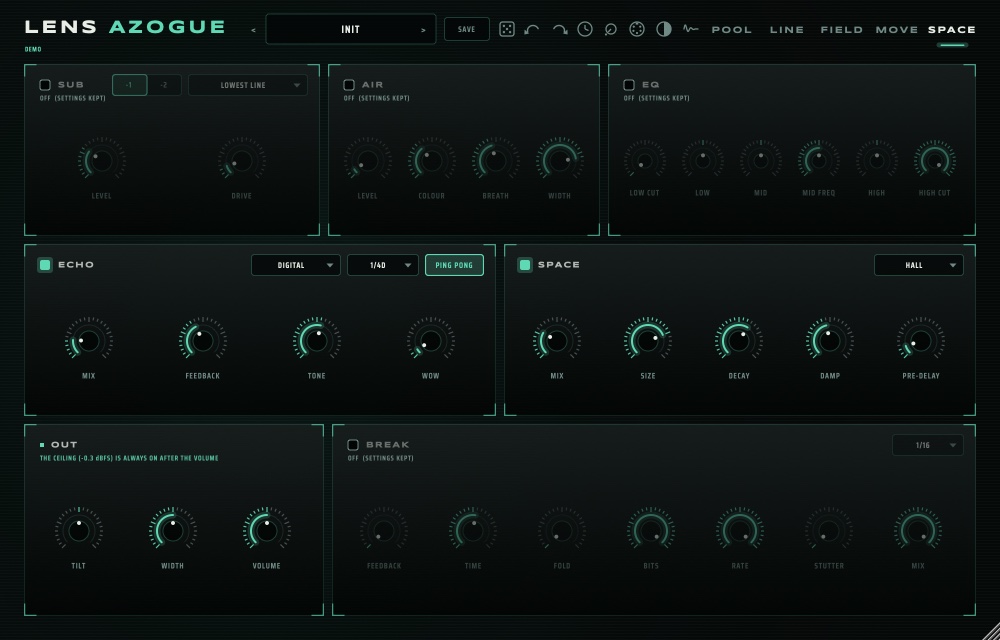1000x640 pixels.
Task: Select the -1 octave button in SUB
Action: pyautogui.click(x=129, y=85)
